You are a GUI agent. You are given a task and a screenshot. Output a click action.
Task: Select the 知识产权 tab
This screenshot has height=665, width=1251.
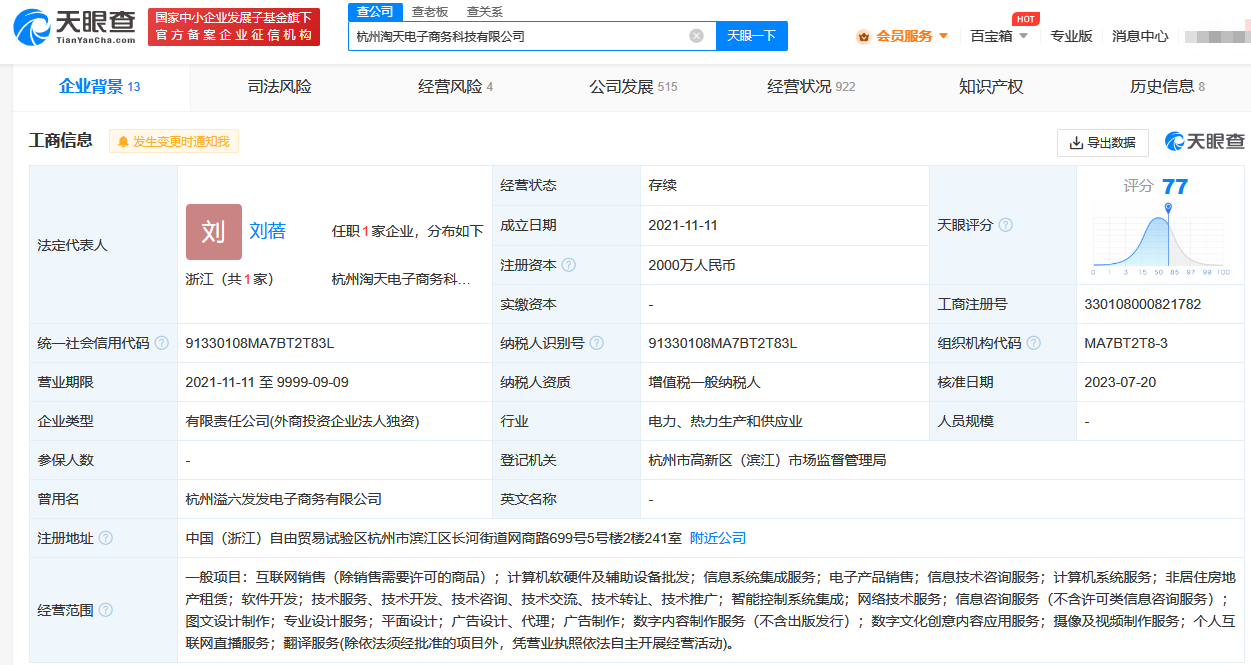click(x=991, y=87)
